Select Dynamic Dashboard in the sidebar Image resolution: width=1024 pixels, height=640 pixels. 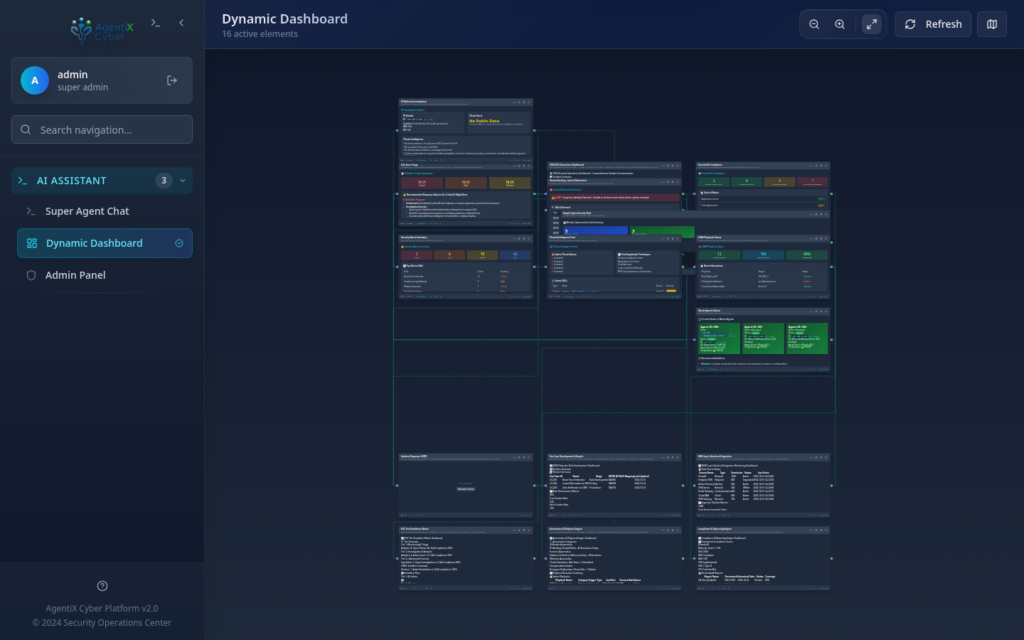pos(104,243)
